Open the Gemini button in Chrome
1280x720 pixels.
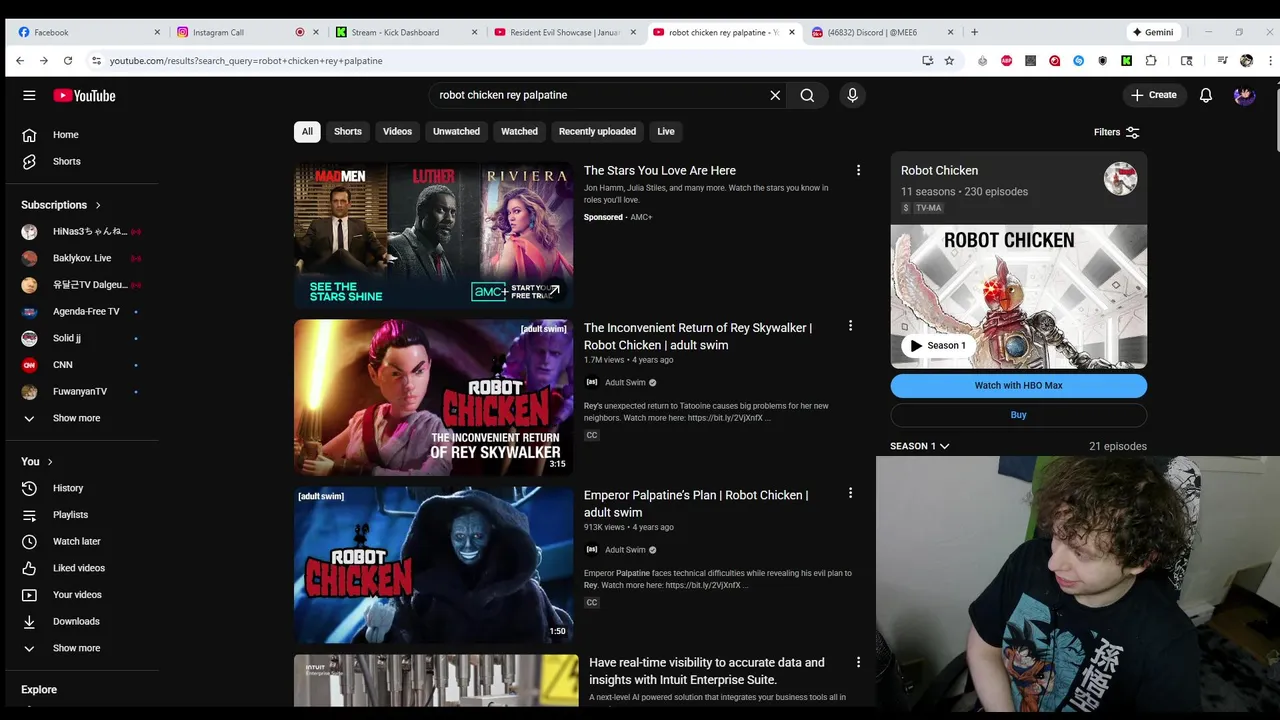tap(1153, 32)
